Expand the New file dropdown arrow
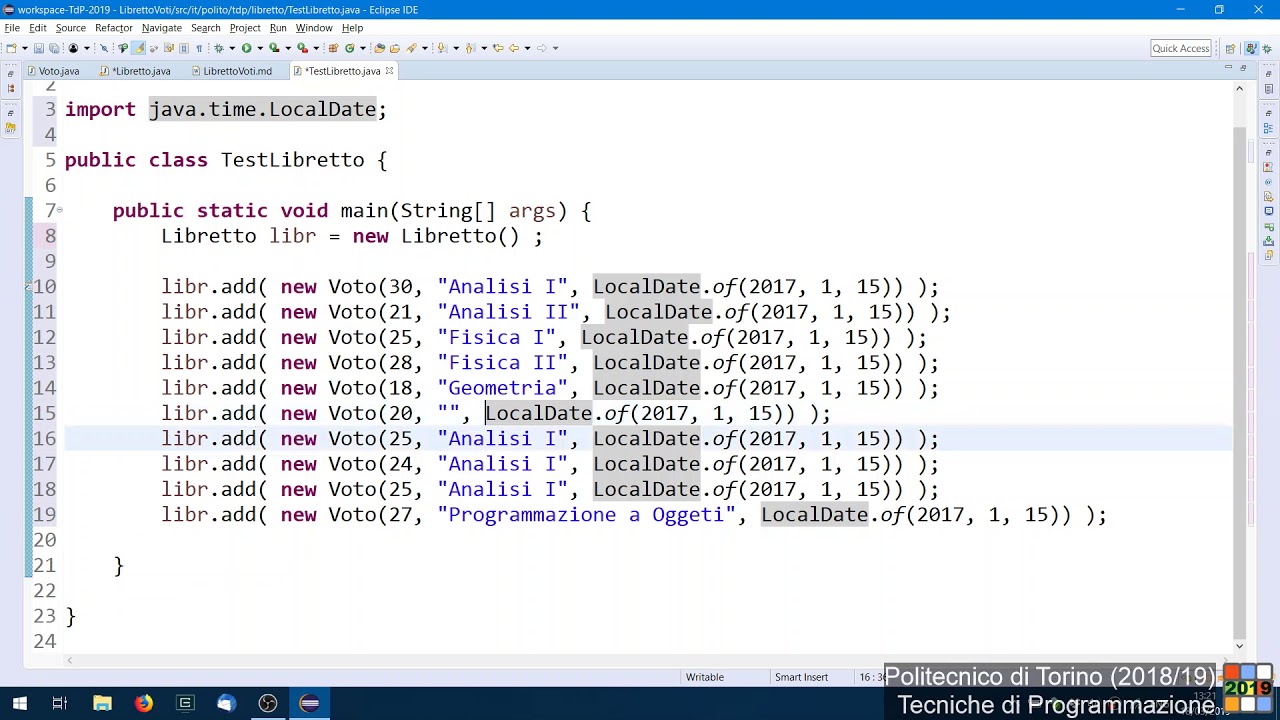This screenshot has height=720, width=1280. [x=25, y=48]
